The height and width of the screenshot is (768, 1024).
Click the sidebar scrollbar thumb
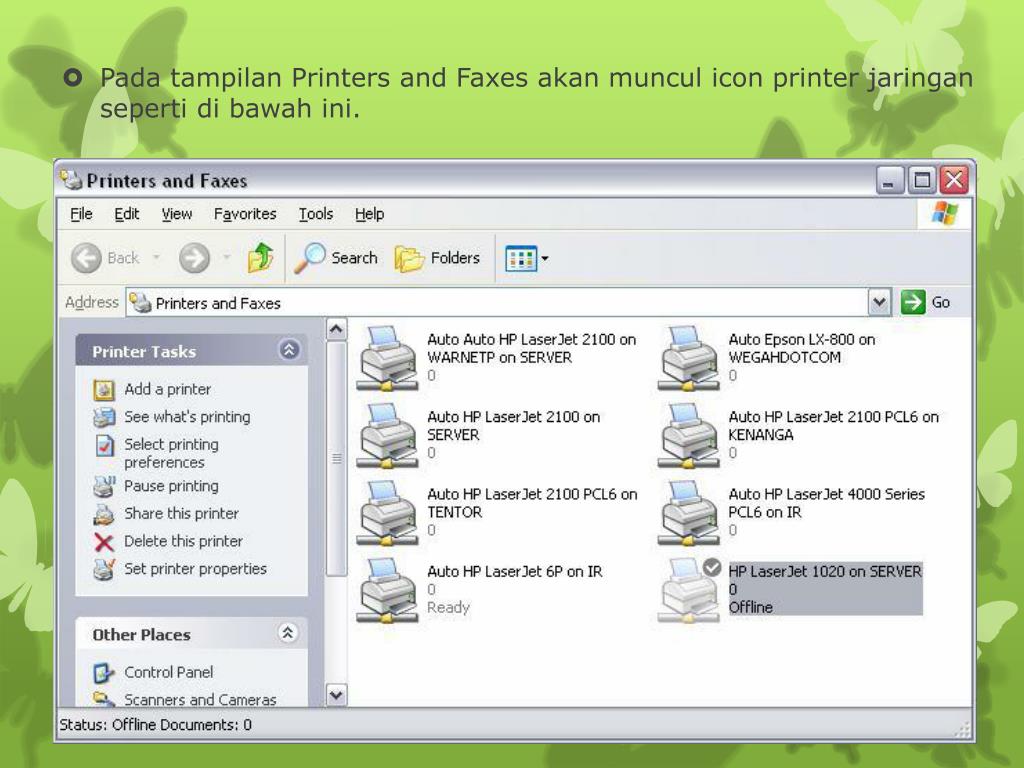[336, 458]
